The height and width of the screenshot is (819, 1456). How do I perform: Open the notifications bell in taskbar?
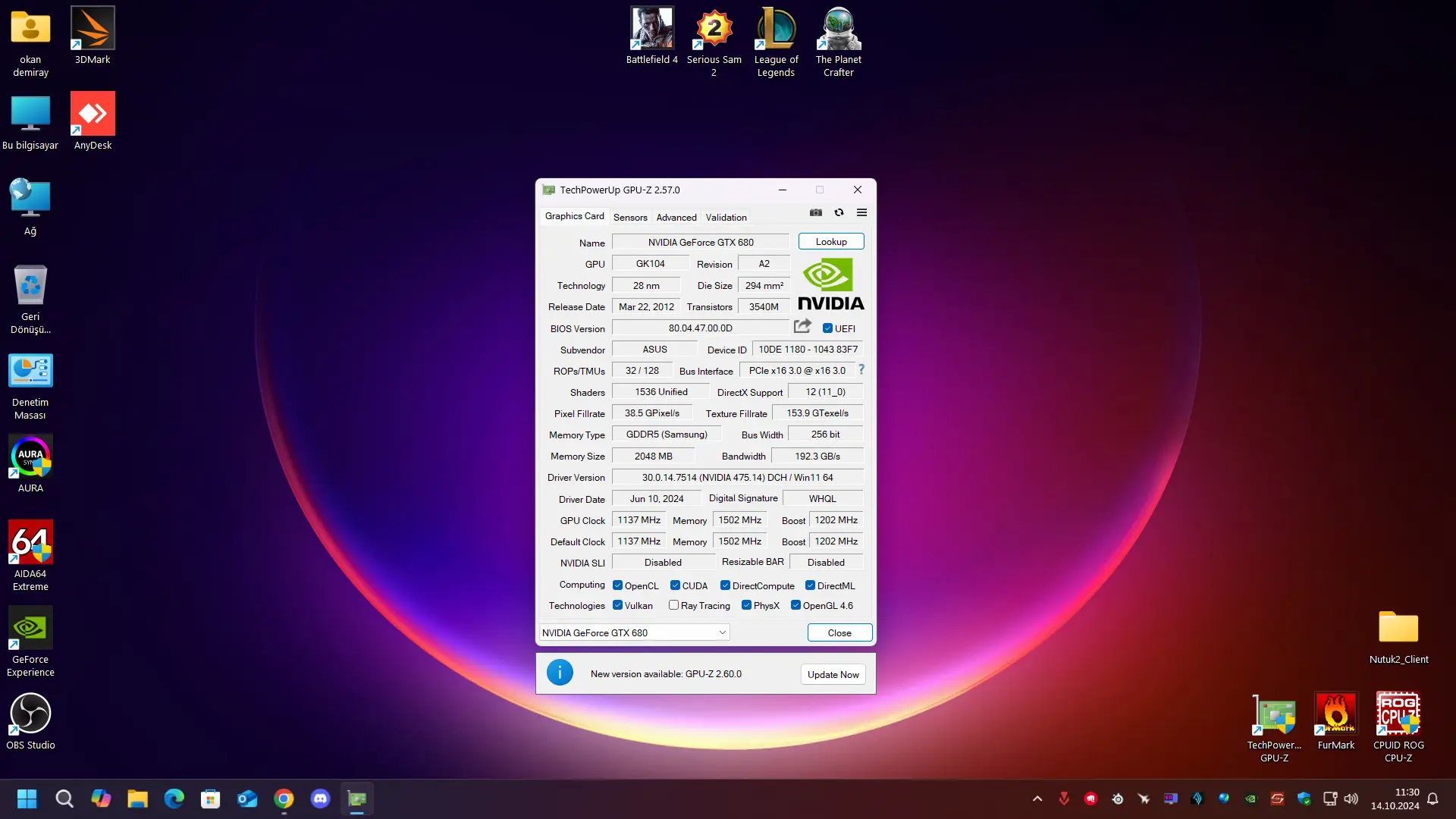click(x=1432, y=799)
